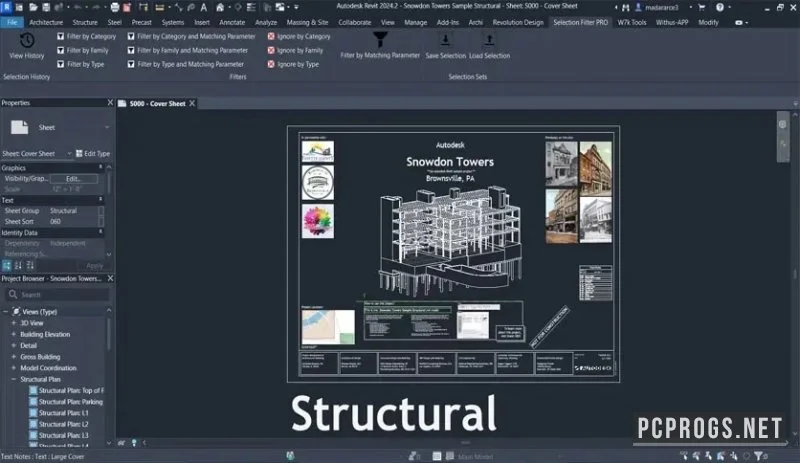The image size is (800, 463).
Task: Open the Structure ribbon tab
Action: pos(85,22)
